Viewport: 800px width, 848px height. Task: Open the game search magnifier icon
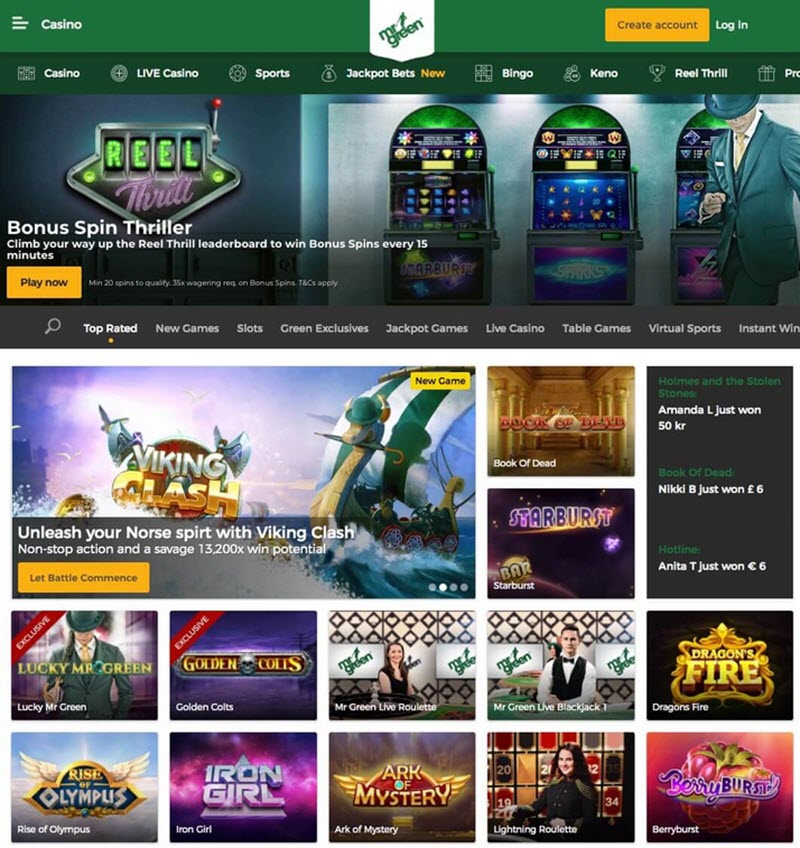52,326
